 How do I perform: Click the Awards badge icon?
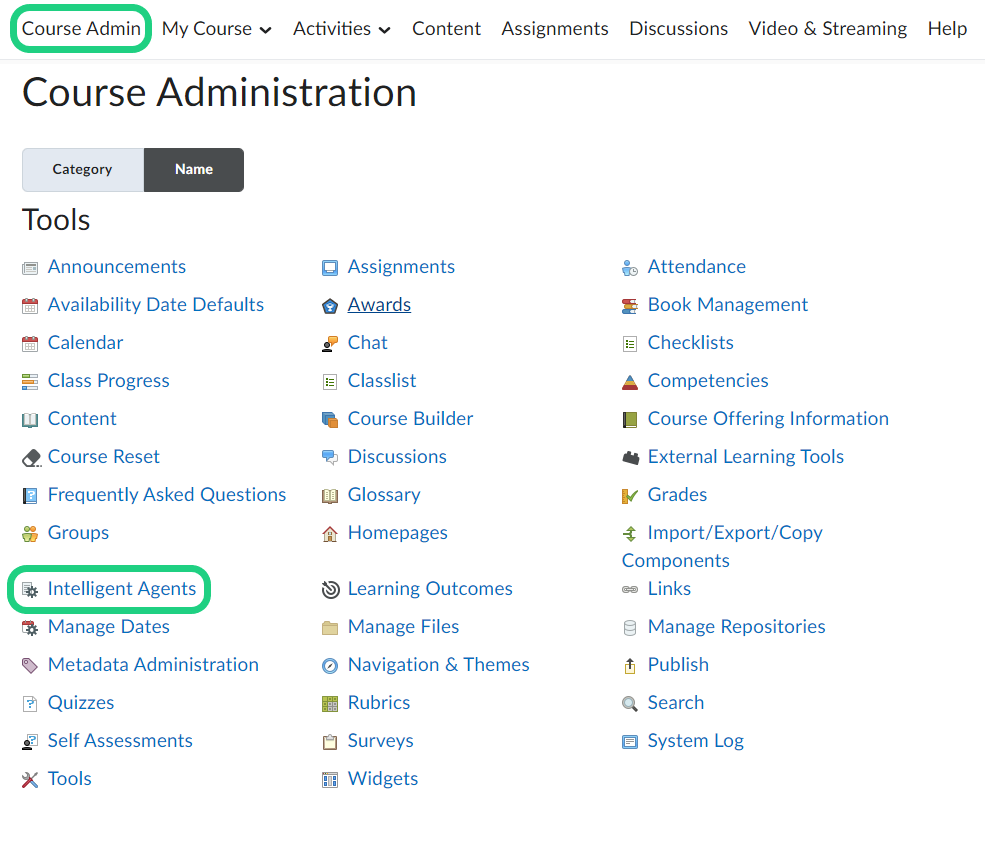coord(330,305)
